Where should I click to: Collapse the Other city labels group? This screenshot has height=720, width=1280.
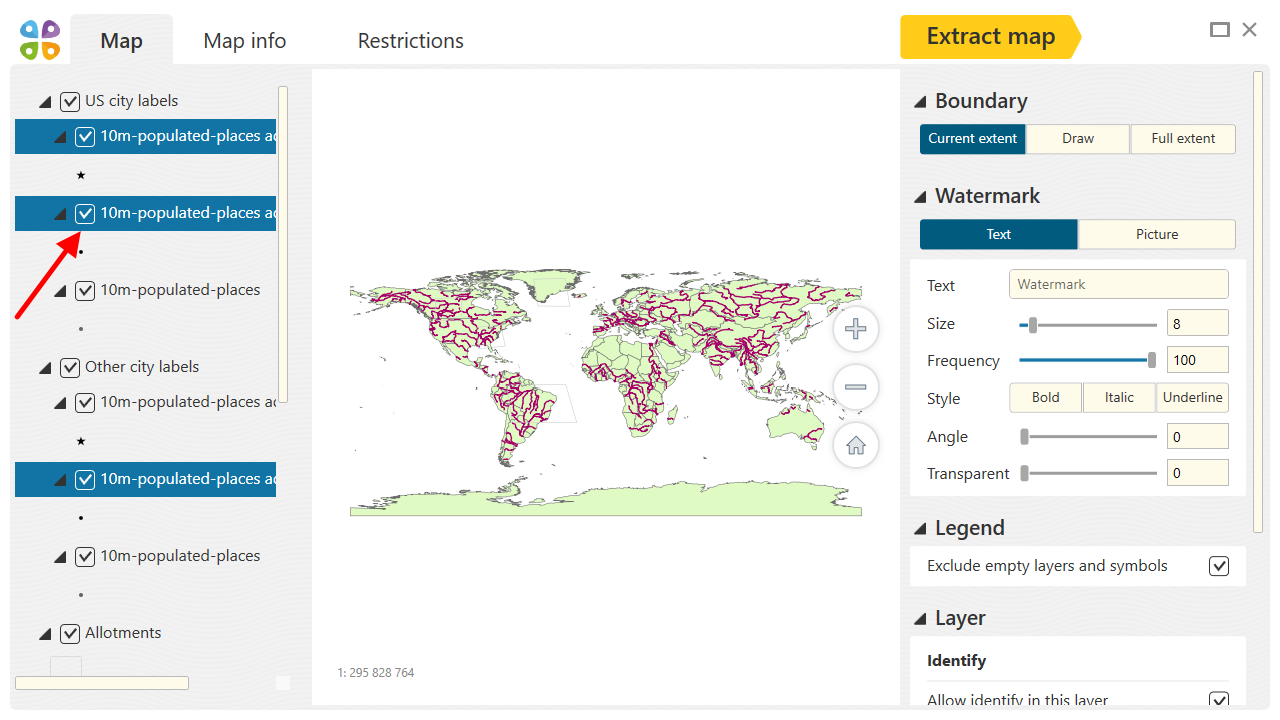tap(45, 368)
